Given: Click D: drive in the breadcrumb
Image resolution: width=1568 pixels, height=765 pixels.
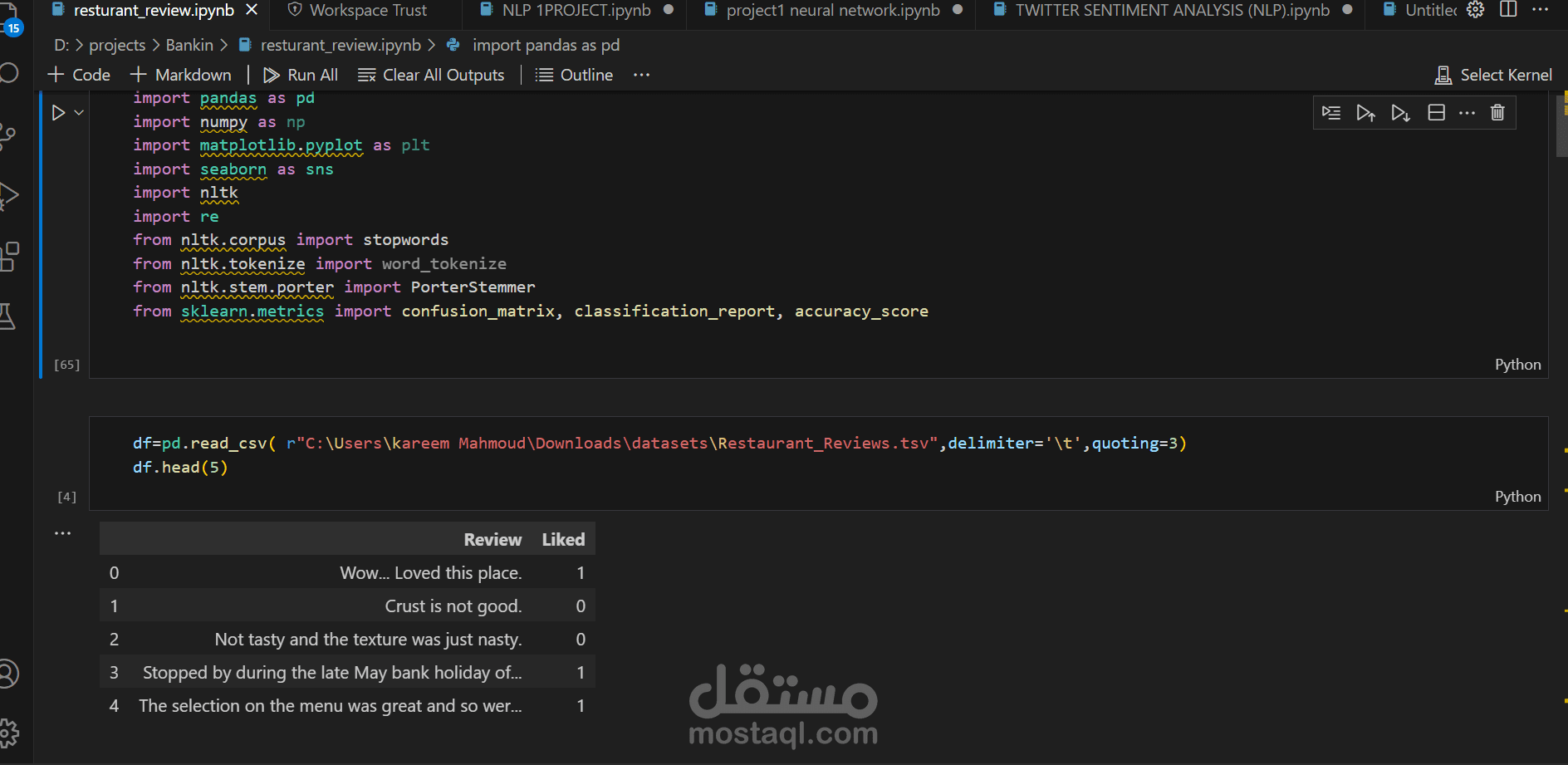Looking at the screenshot, I should click(61, 45).
